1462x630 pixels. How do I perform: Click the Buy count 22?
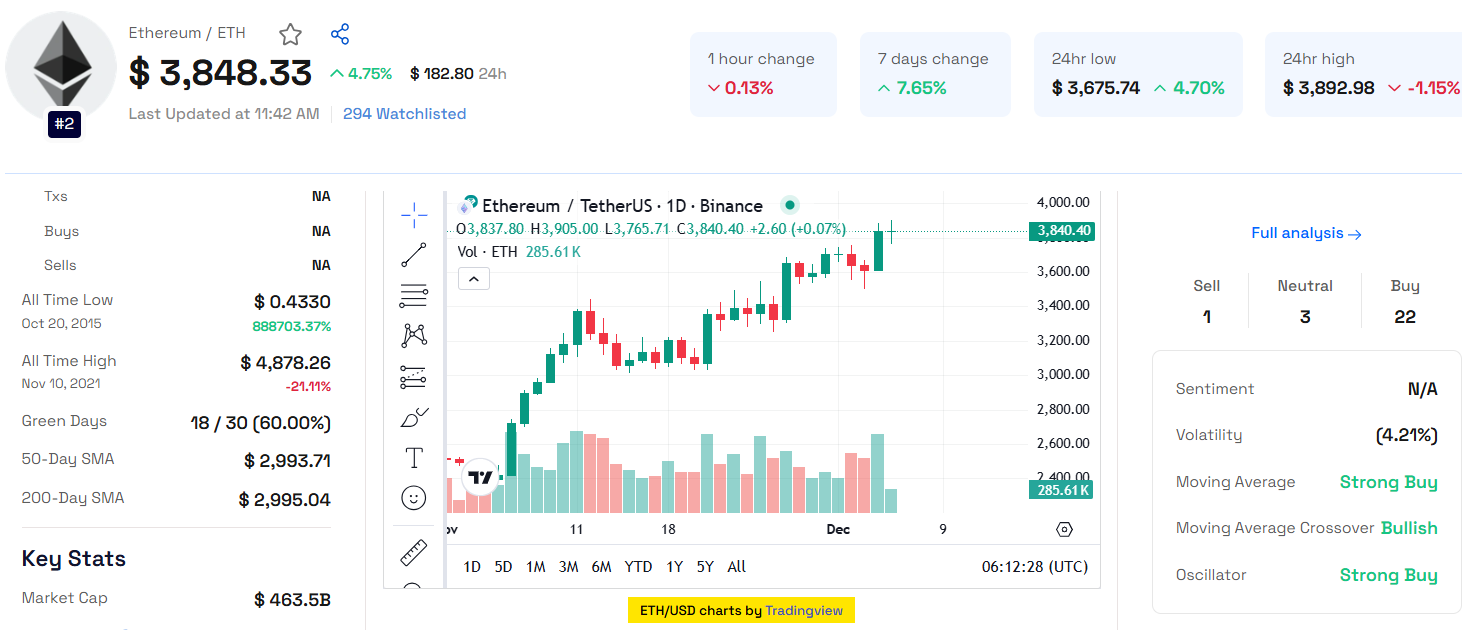[x=1405, y=317]
